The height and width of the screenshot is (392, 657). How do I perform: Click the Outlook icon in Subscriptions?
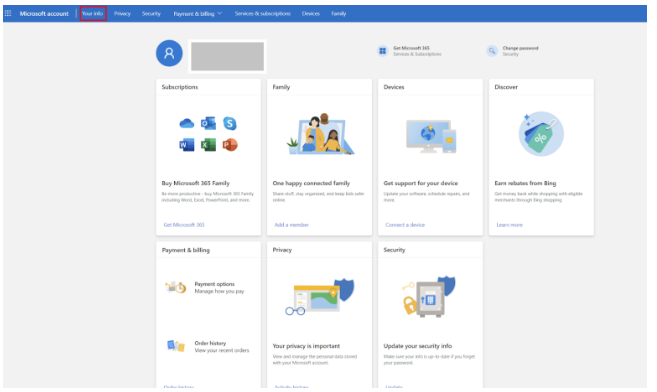(208, 123)
